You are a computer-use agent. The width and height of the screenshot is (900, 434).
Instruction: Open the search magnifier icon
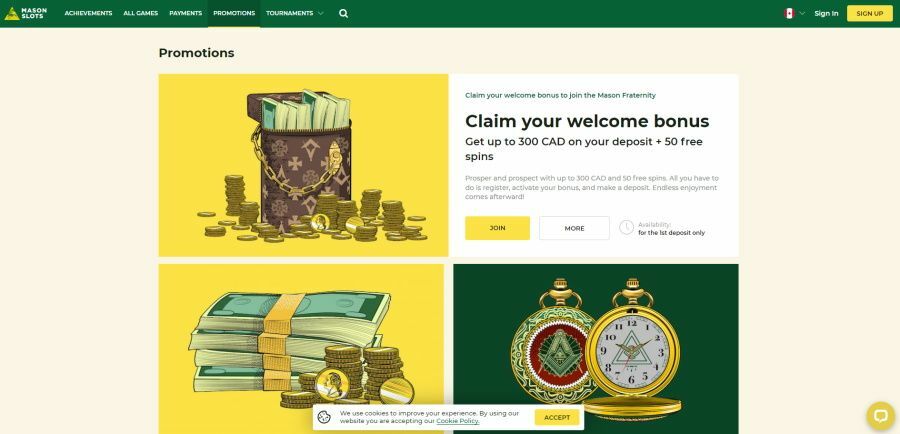pos(343,13)
